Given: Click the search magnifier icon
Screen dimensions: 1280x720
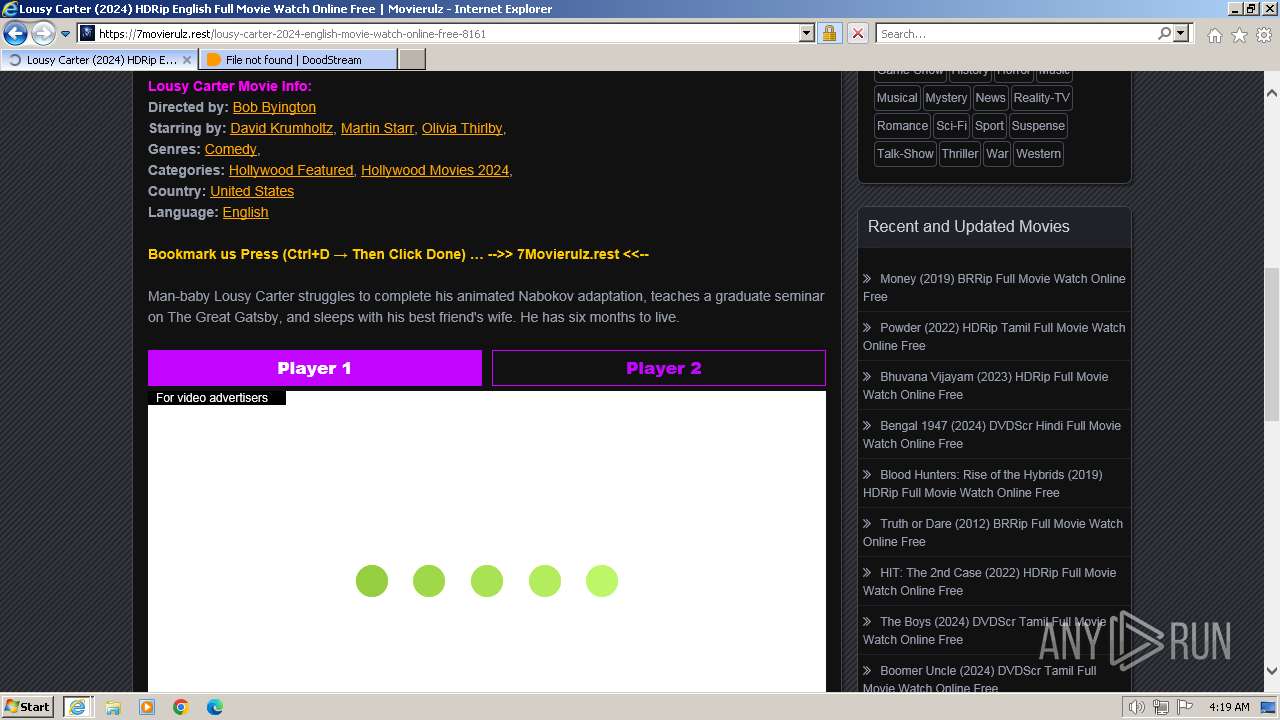Looking at the screenshot, I should click(x=1164, y=33).
